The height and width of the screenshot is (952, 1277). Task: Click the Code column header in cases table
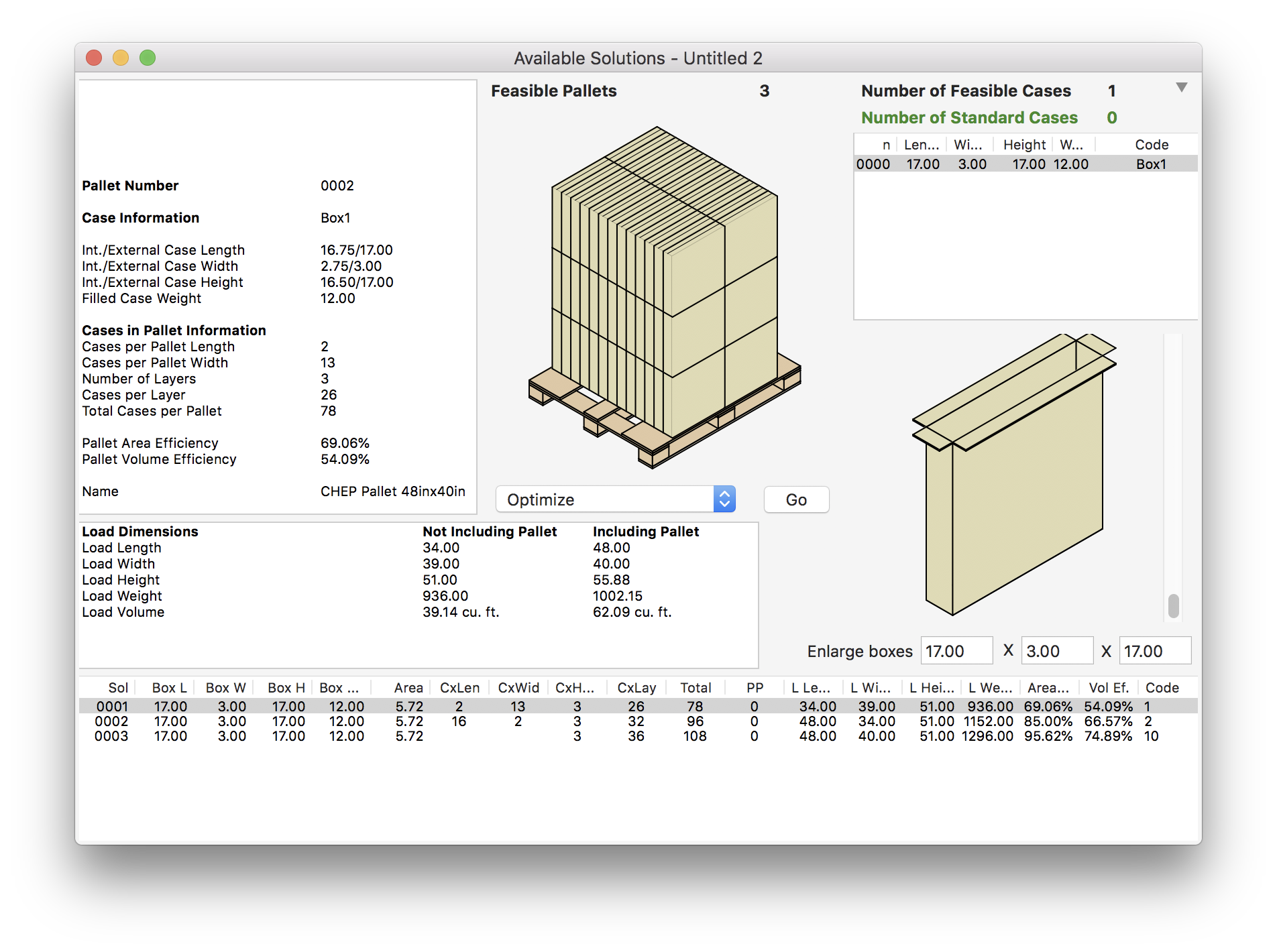tap(1152, 145)
